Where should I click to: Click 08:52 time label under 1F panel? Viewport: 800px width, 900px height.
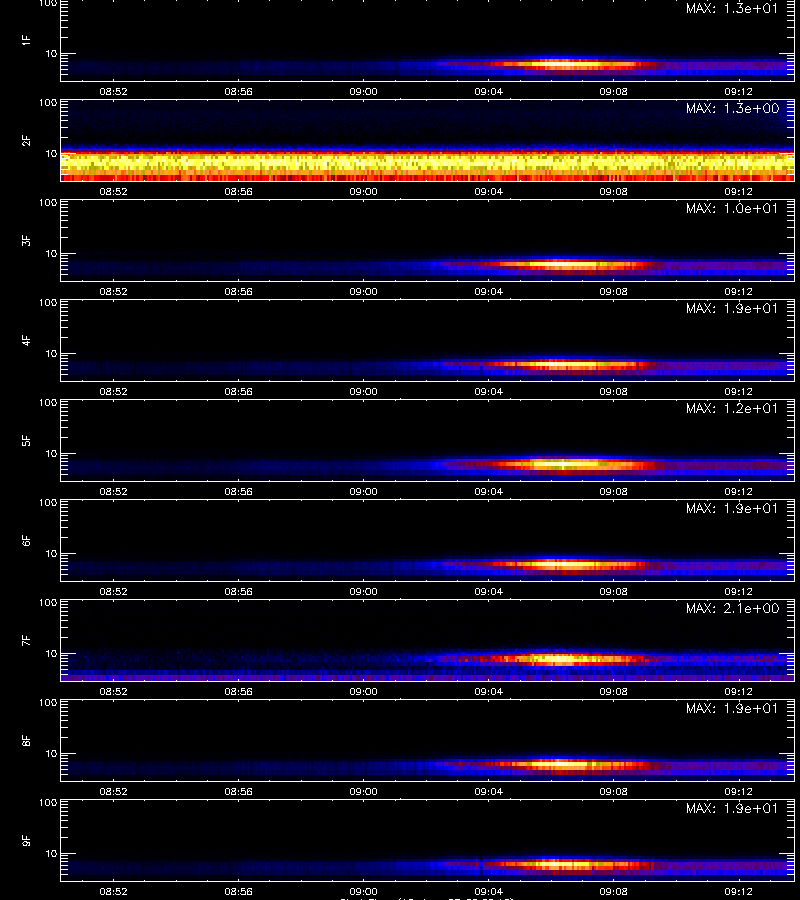(114, 92)
